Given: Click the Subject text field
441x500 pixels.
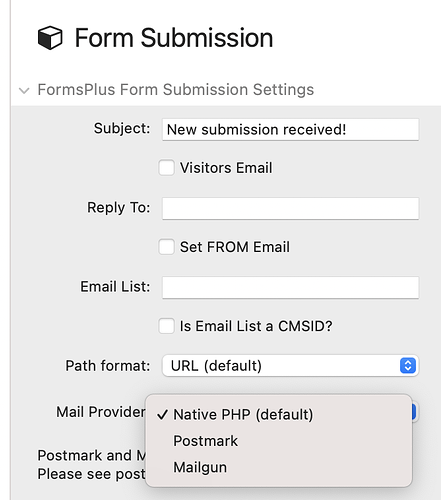Looking at the screenshot, I should click(x=290, y=129).
